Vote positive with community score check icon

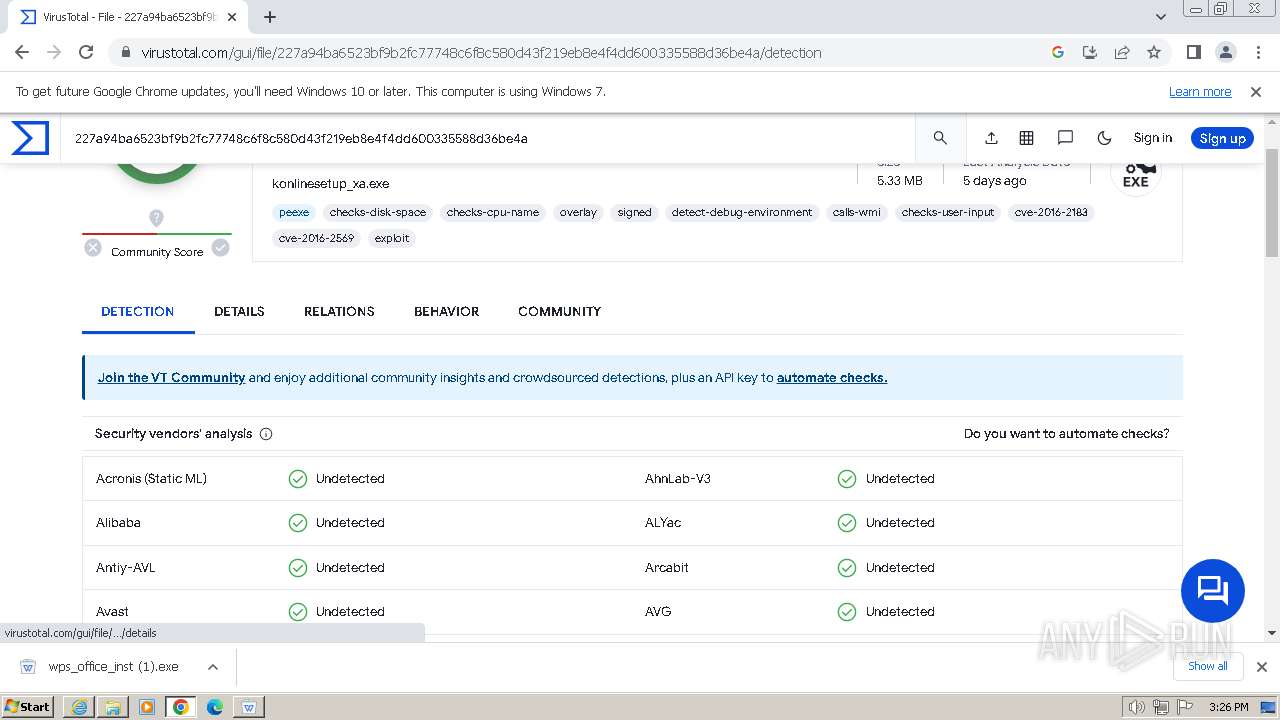point(221,248)
